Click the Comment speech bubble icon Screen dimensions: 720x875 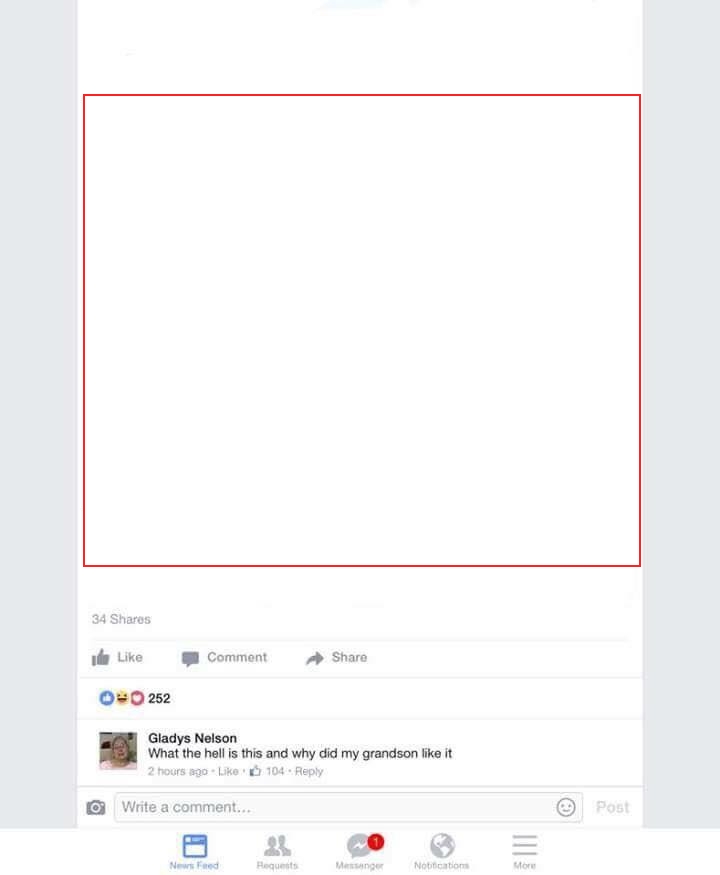[190, 658]
